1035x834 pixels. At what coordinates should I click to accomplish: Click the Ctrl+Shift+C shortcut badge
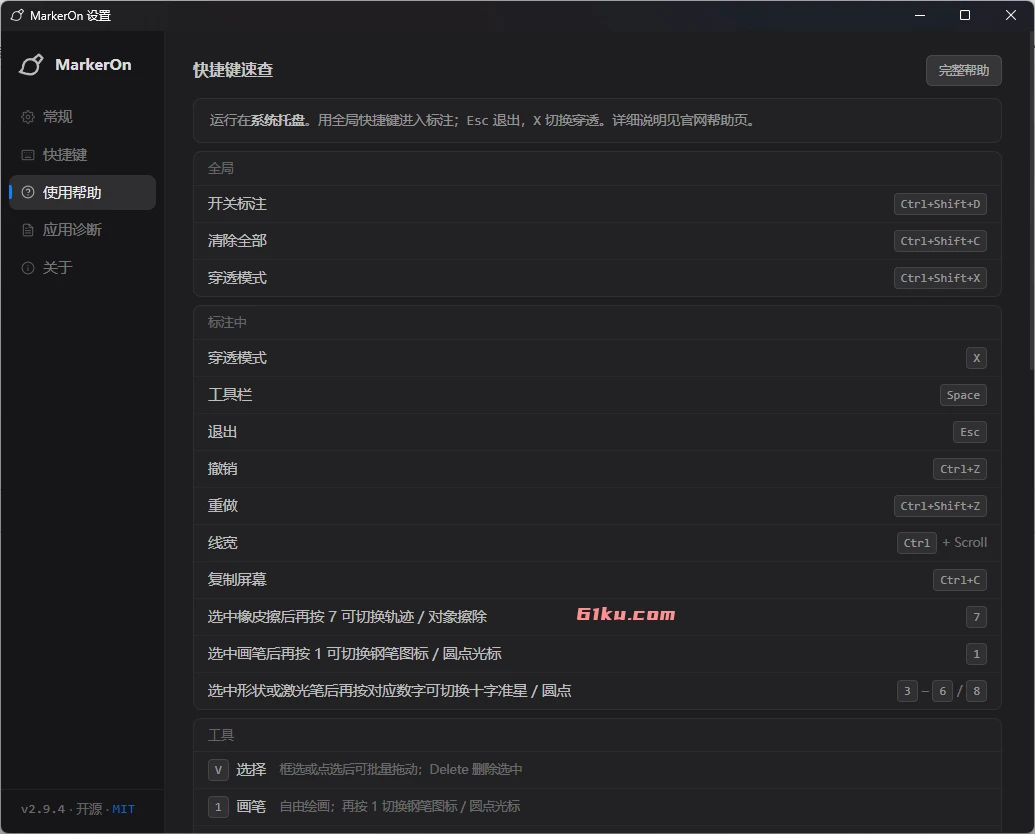tap(940, 241)
